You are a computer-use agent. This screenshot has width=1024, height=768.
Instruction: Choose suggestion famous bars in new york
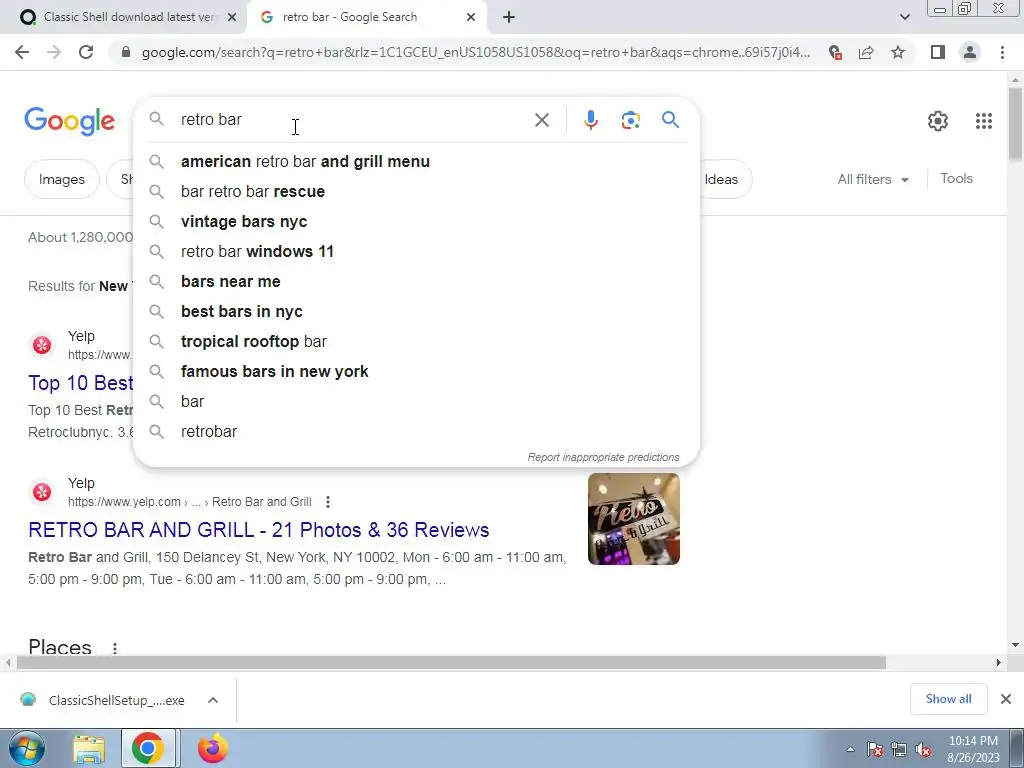point(417,372)
